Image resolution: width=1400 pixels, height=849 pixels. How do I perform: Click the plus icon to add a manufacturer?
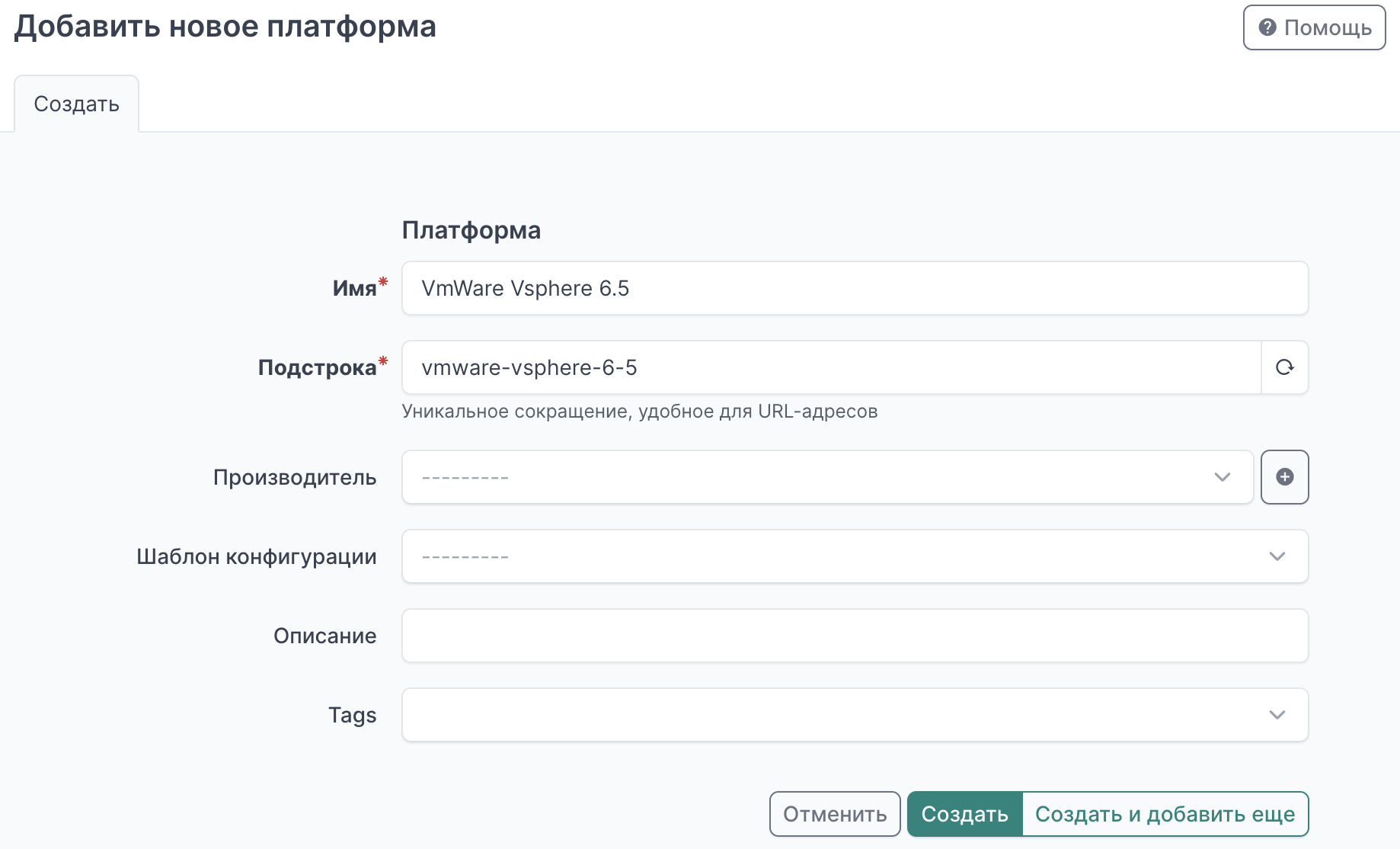[1284, 477]
